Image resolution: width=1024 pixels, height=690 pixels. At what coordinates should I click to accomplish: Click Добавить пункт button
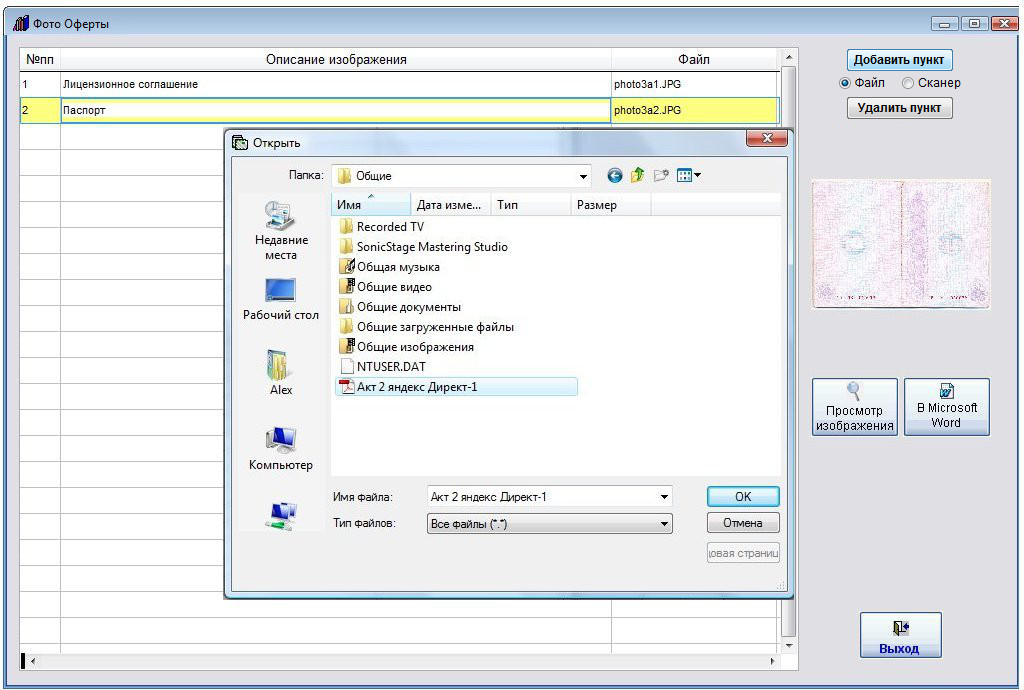tap(899, 59)
